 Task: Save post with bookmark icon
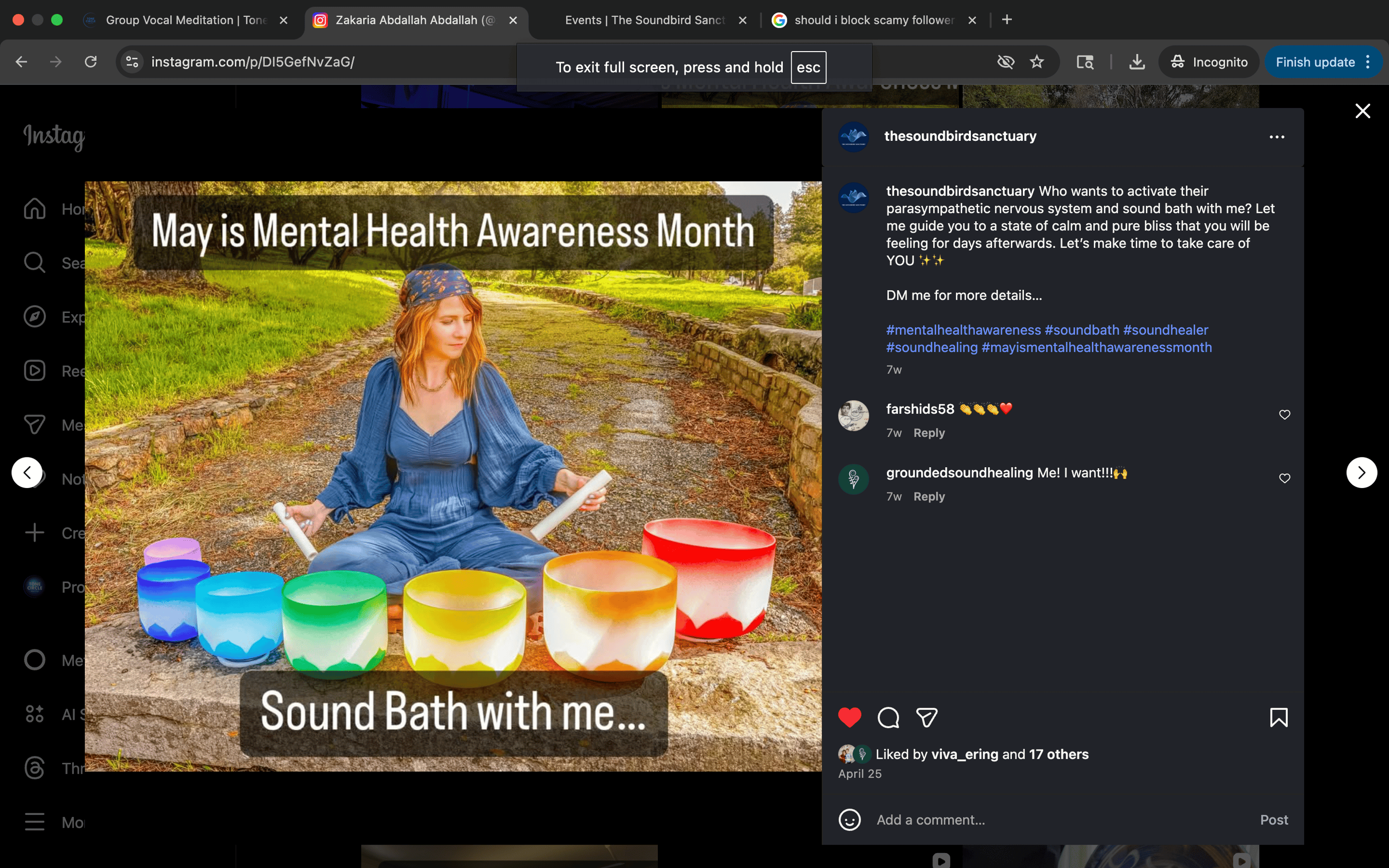tap(1278, 717)
